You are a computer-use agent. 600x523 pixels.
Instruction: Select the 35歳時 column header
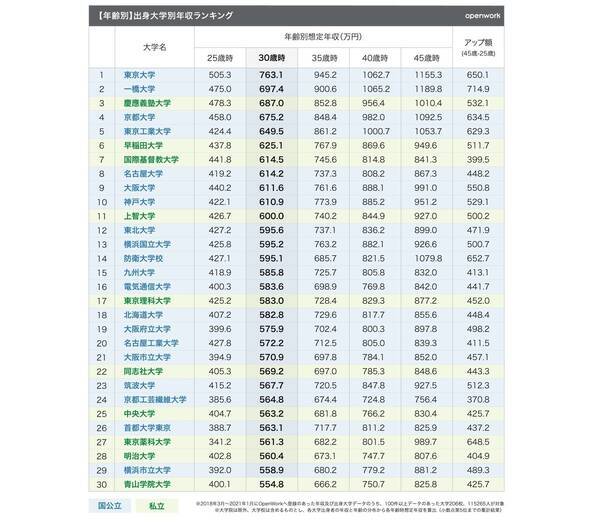pos(324,58)
